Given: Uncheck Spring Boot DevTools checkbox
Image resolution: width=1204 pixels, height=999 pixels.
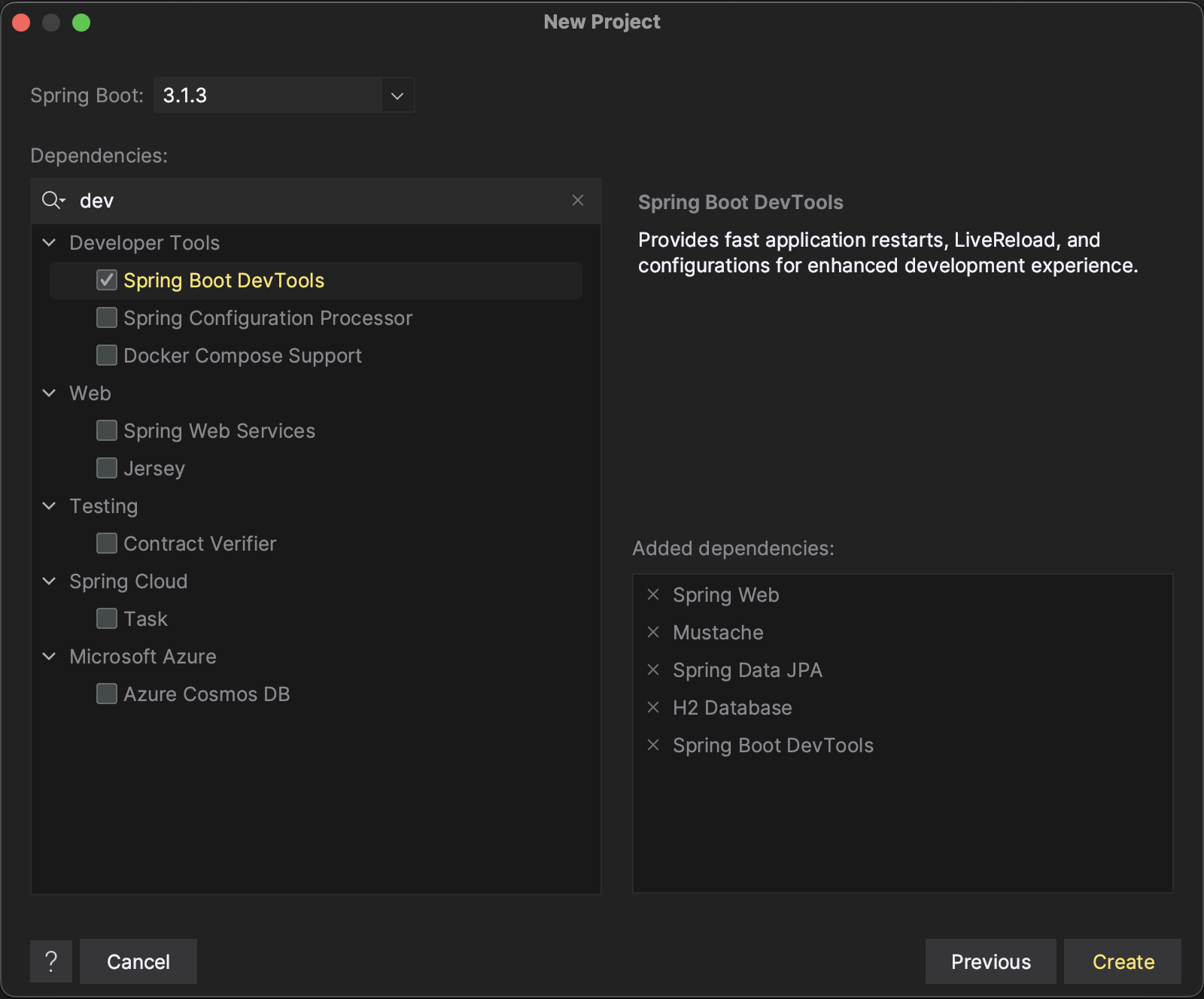Looking at the screenshot, I should [x=107, y=280].
